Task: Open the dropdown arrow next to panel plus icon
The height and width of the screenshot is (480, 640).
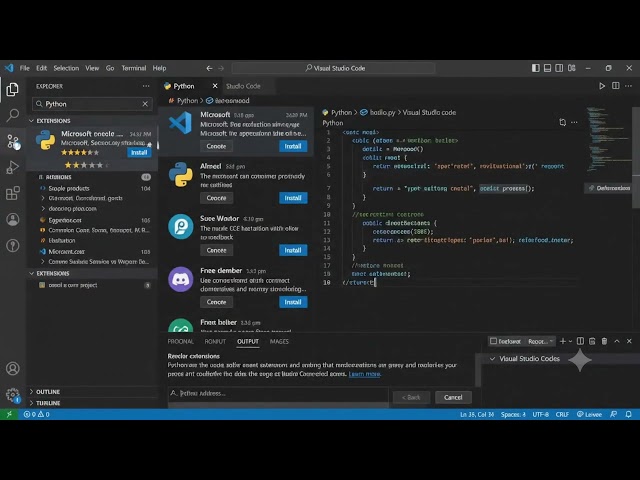Action: click(x=570, y=341)
